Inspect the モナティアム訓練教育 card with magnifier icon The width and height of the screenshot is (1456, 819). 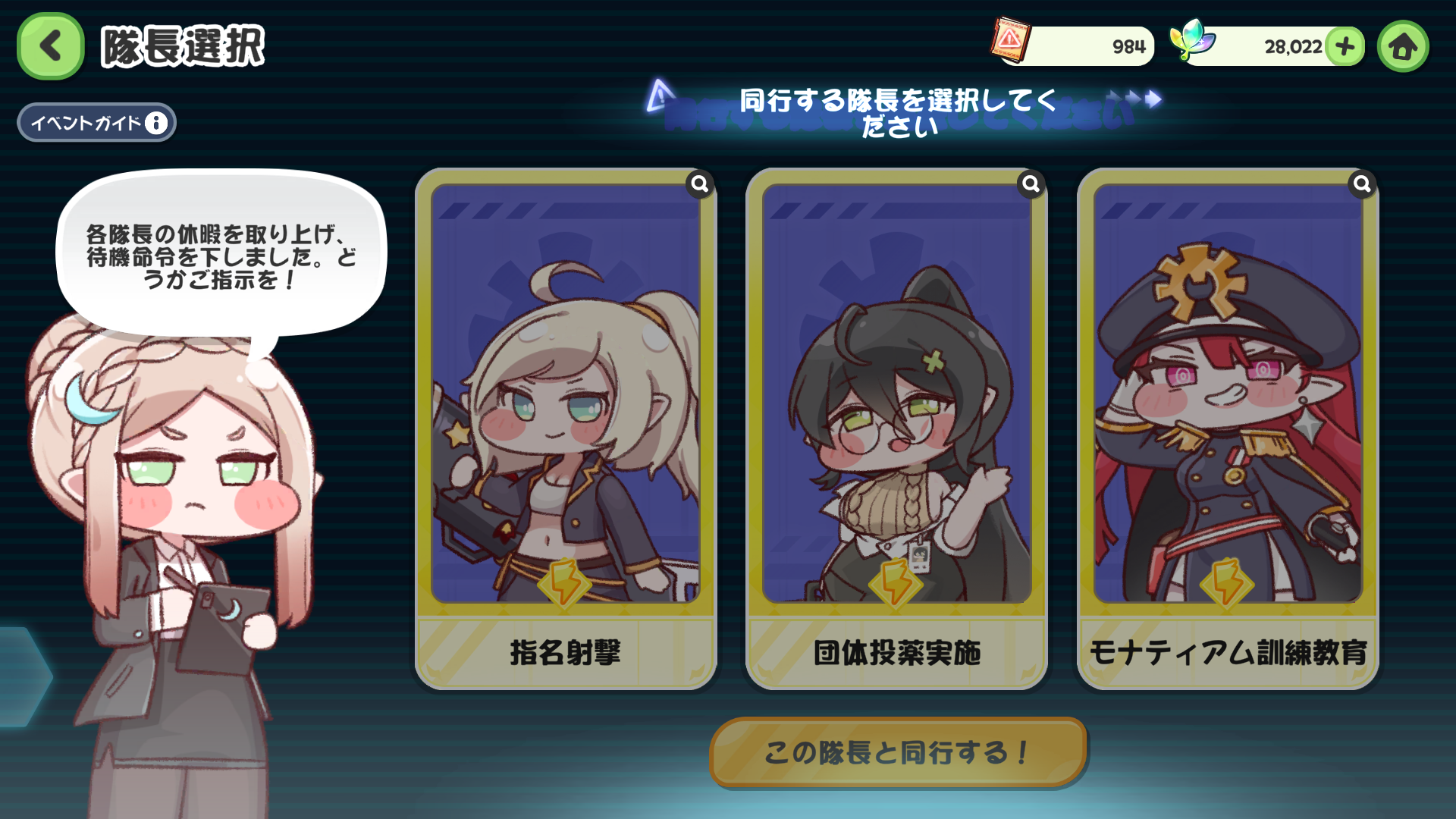point(1362,184)
